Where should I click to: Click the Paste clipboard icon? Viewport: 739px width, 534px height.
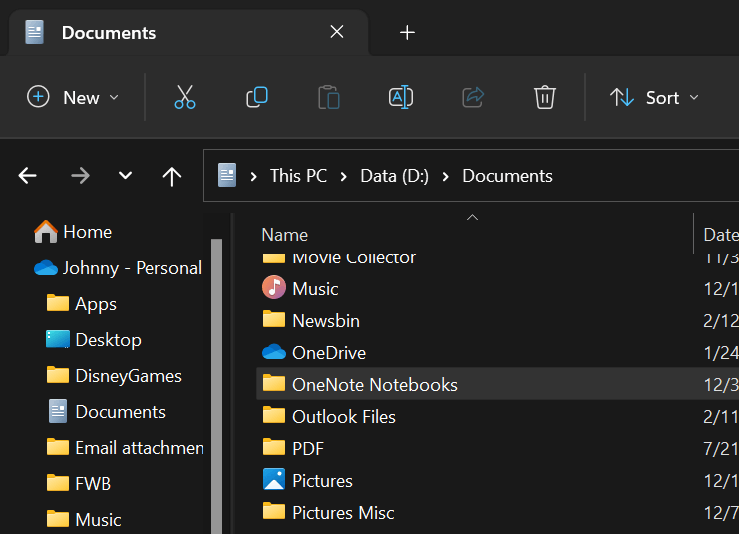329,97
